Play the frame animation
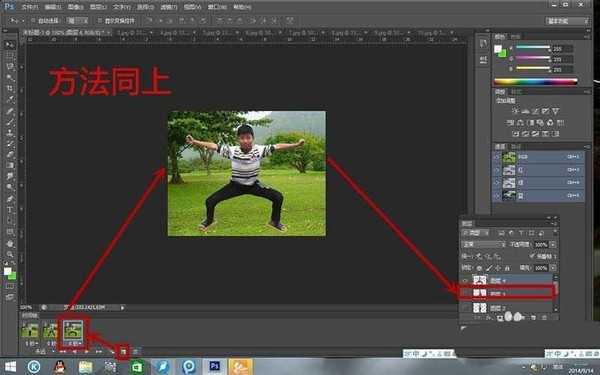The height and width of the screenshot is (375, 600). pos(86,351)
